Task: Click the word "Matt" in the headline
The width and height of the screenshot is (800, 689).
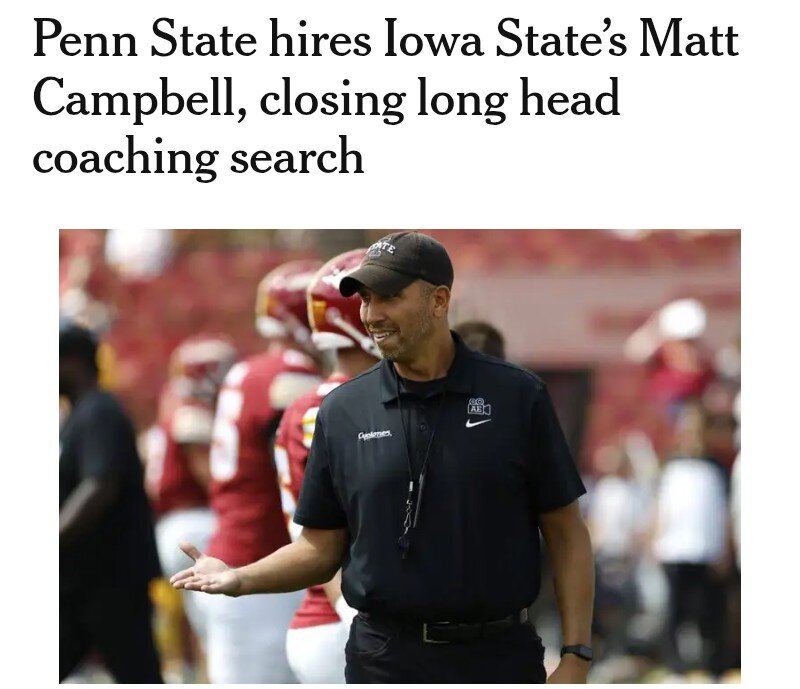Action: 689,39
